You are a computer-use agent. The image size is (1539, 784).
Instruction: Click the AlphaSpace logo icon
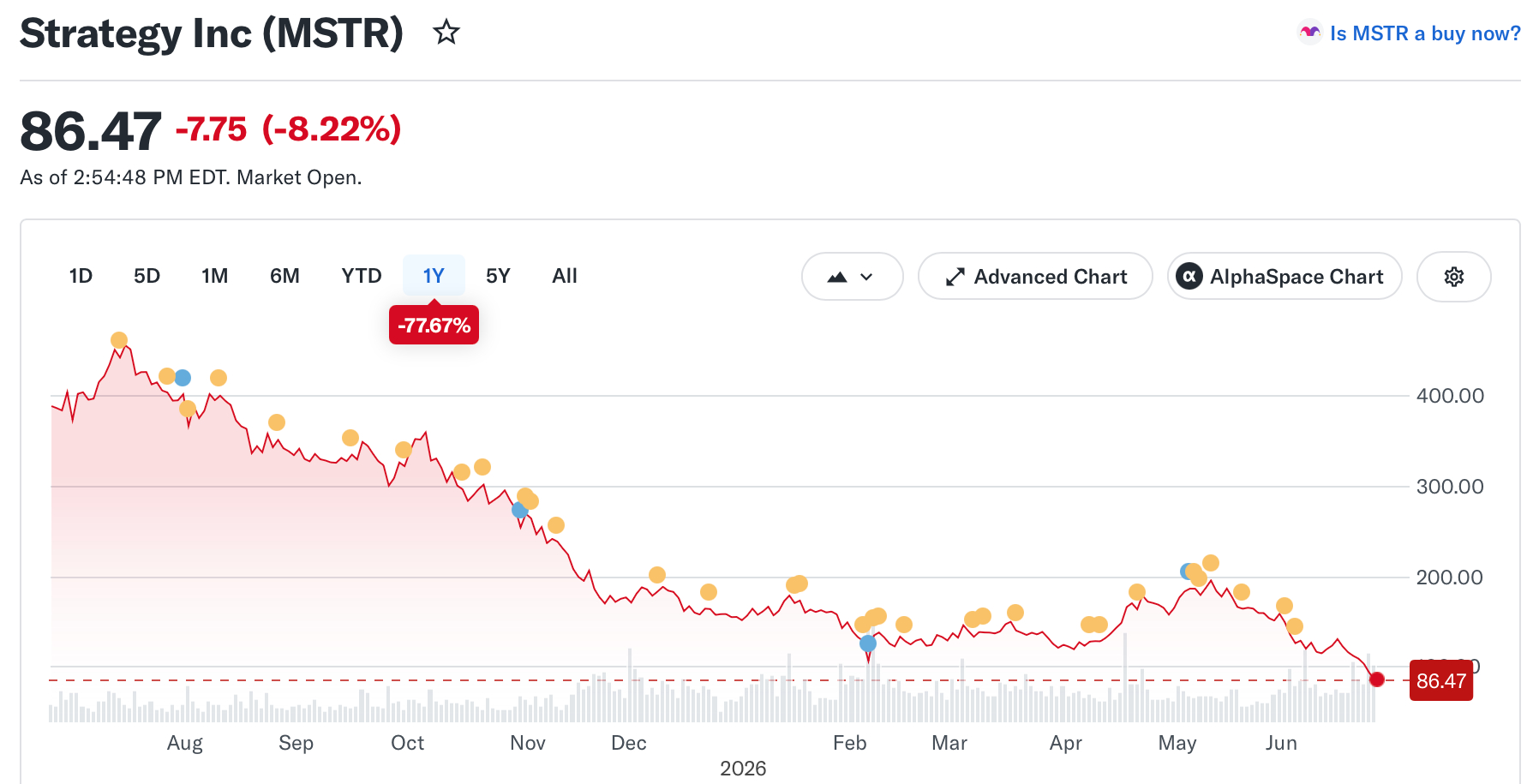point(1189,277)
